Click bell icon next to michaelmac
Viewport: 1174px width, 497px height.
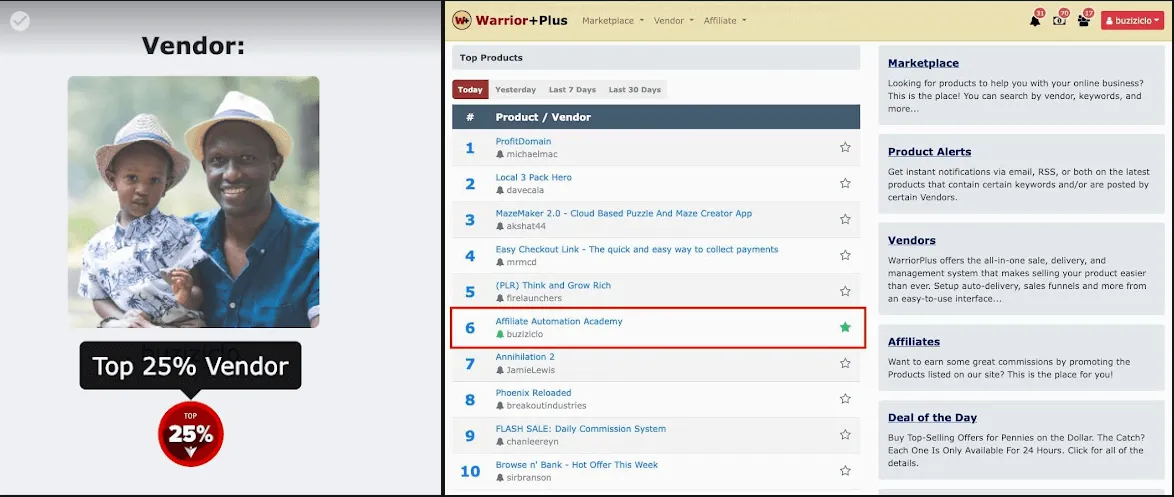500,154
